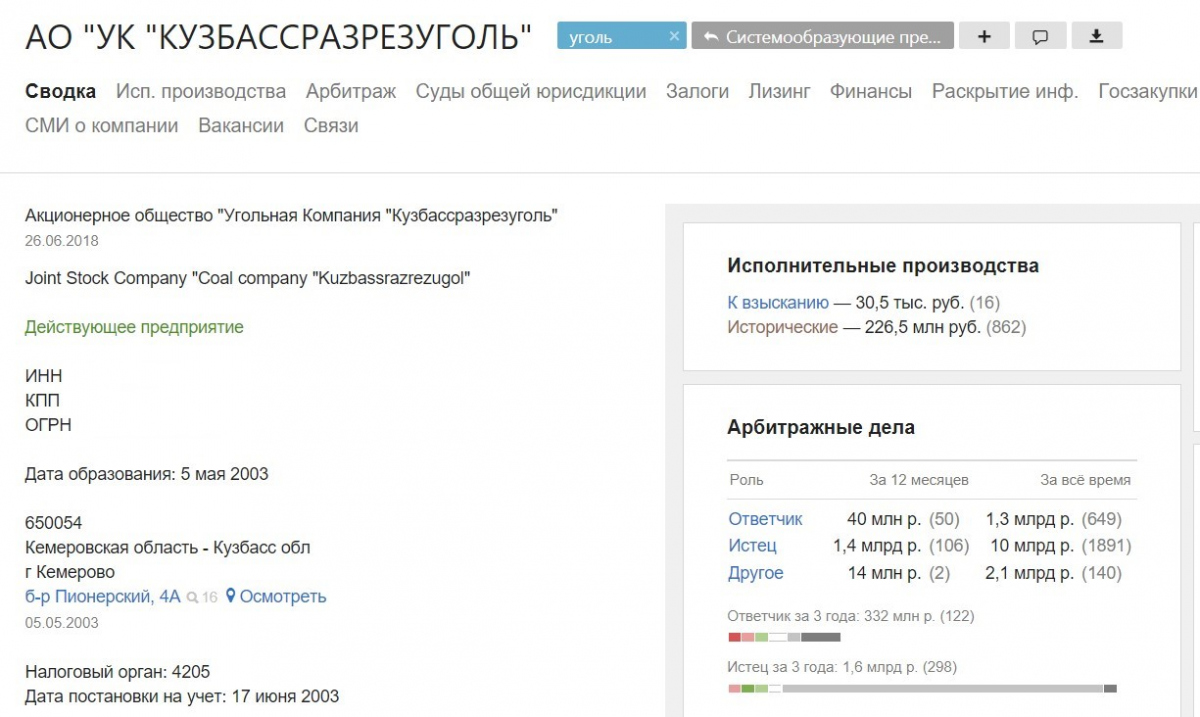Viewport: 1200px width, 717px height.
Task: Click the Осмотреть link
Action: [x=283, y=597]
